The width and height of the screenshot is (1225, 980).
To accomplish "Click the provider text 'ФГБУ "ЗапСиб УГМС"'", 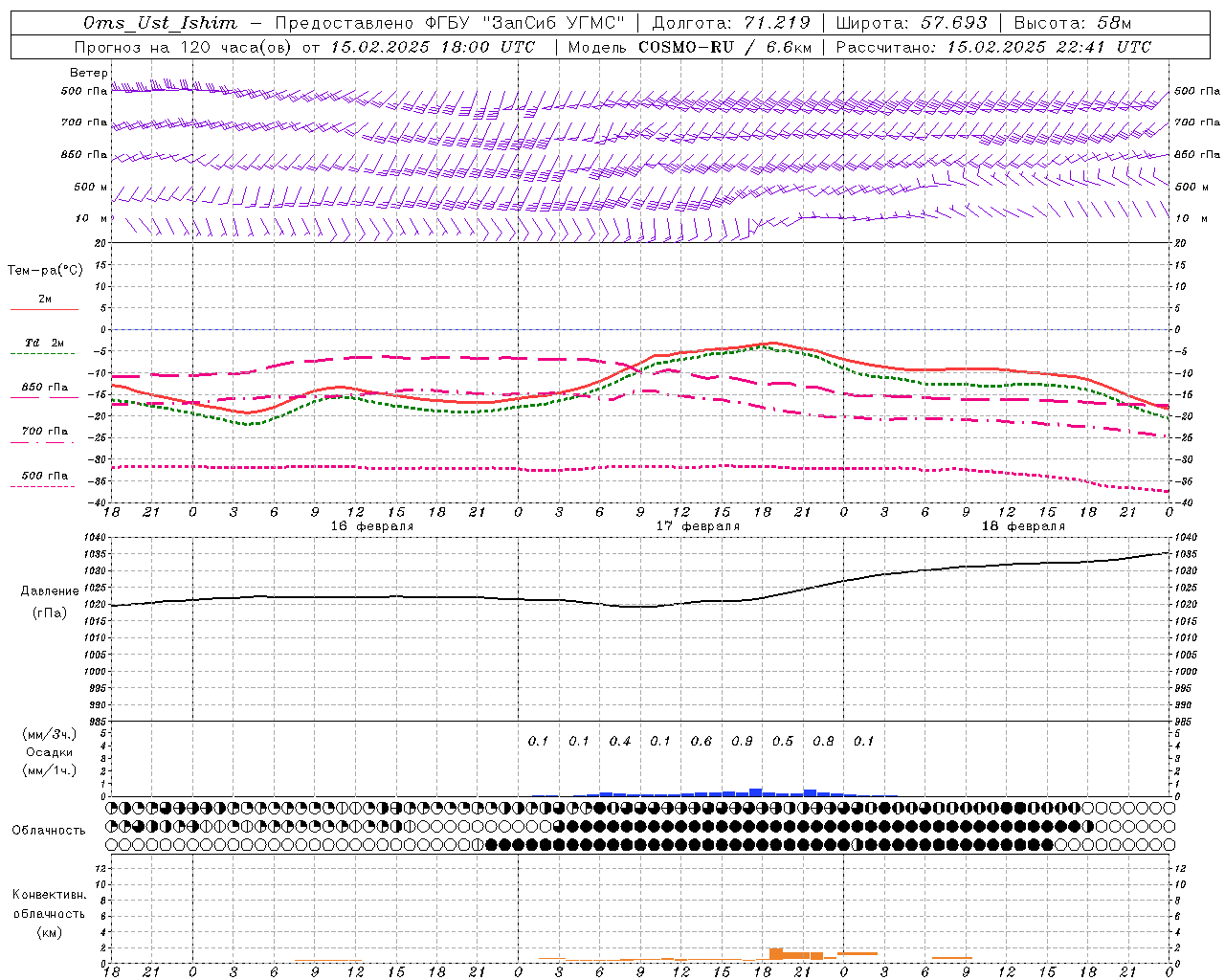I will pos(524,23).
